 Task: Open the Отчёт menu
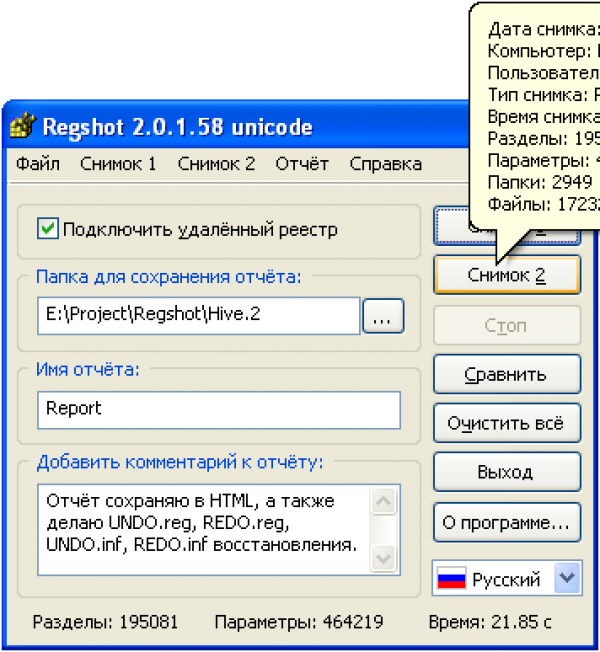point(302,164)
